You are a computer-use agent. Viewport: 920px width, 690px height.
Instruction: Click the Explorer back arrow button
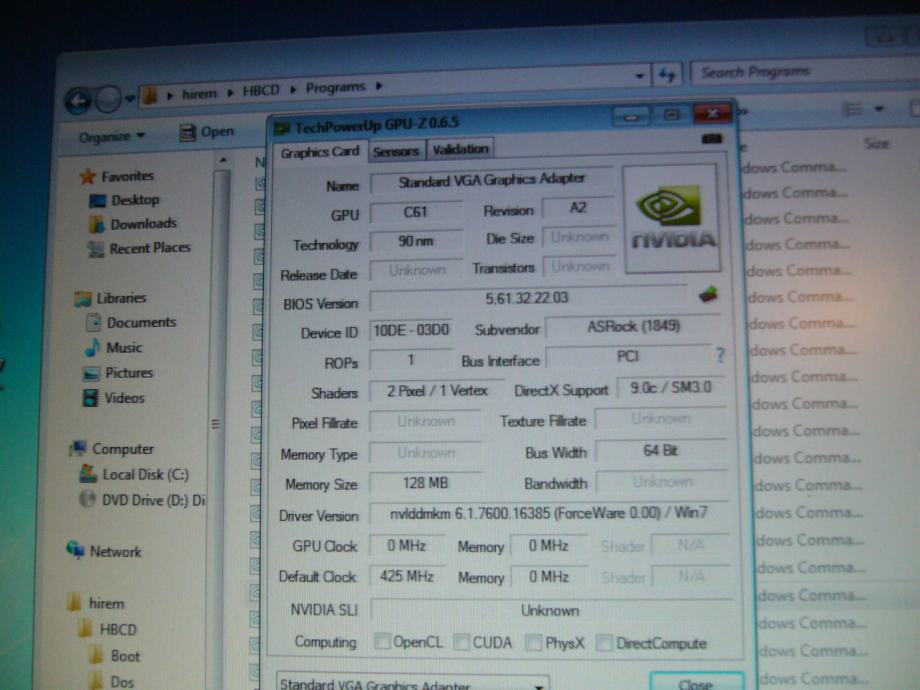78,101
